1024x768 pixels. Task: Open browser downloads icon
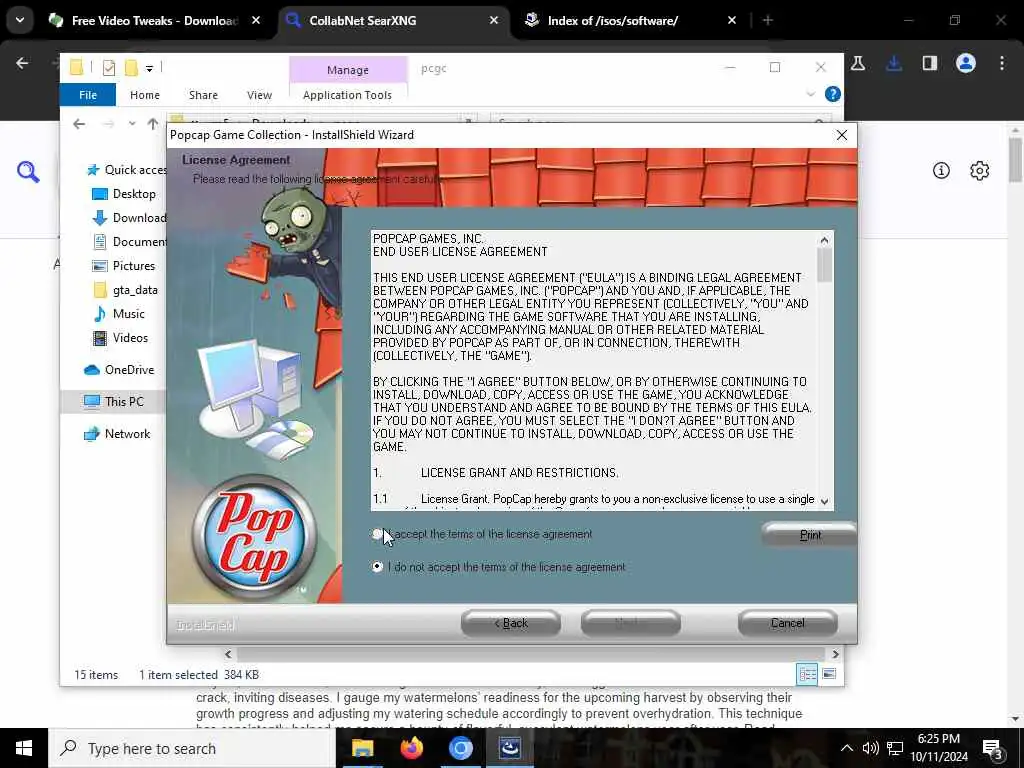click(894, 63)
